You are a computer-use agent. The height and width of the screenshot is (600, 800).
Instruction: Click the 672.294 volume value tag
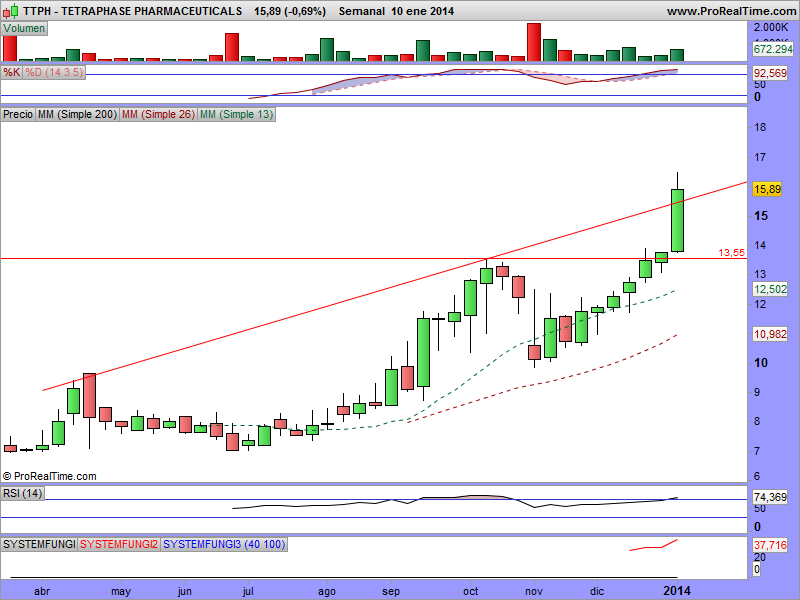pos(773,49)
